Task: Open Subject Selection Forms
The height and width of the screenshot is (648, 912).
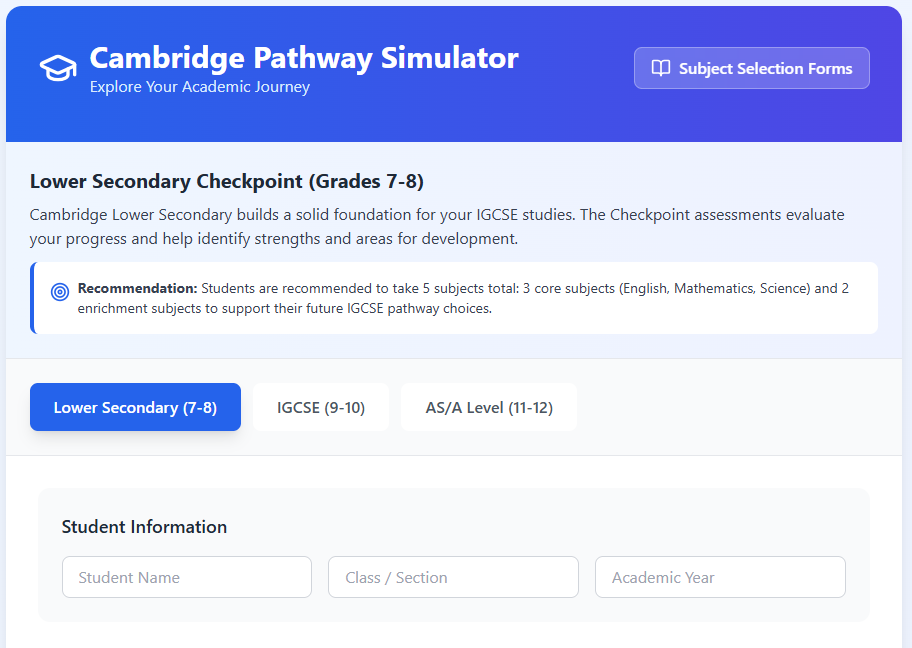Action: tap(751, 68)
